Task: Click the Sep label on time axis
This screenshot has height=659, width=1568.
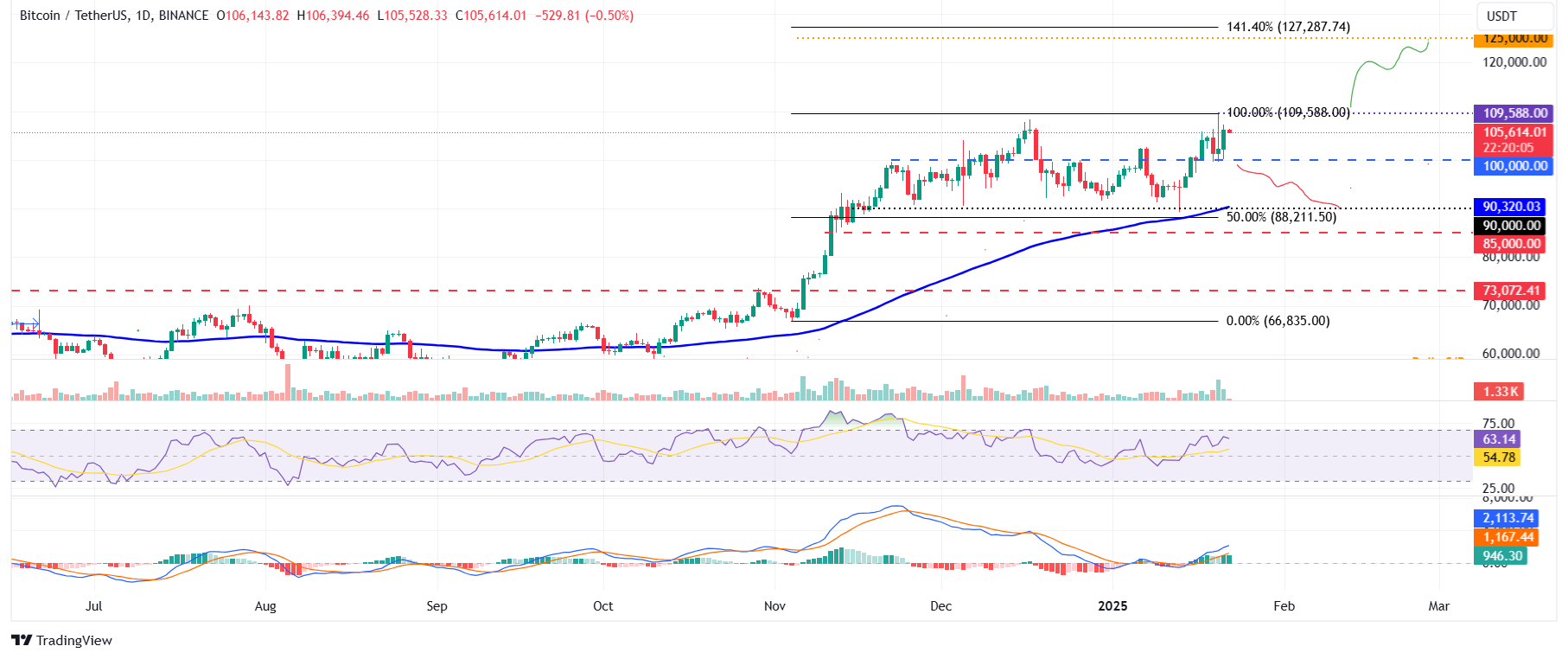Action: (x=437, y=606)
